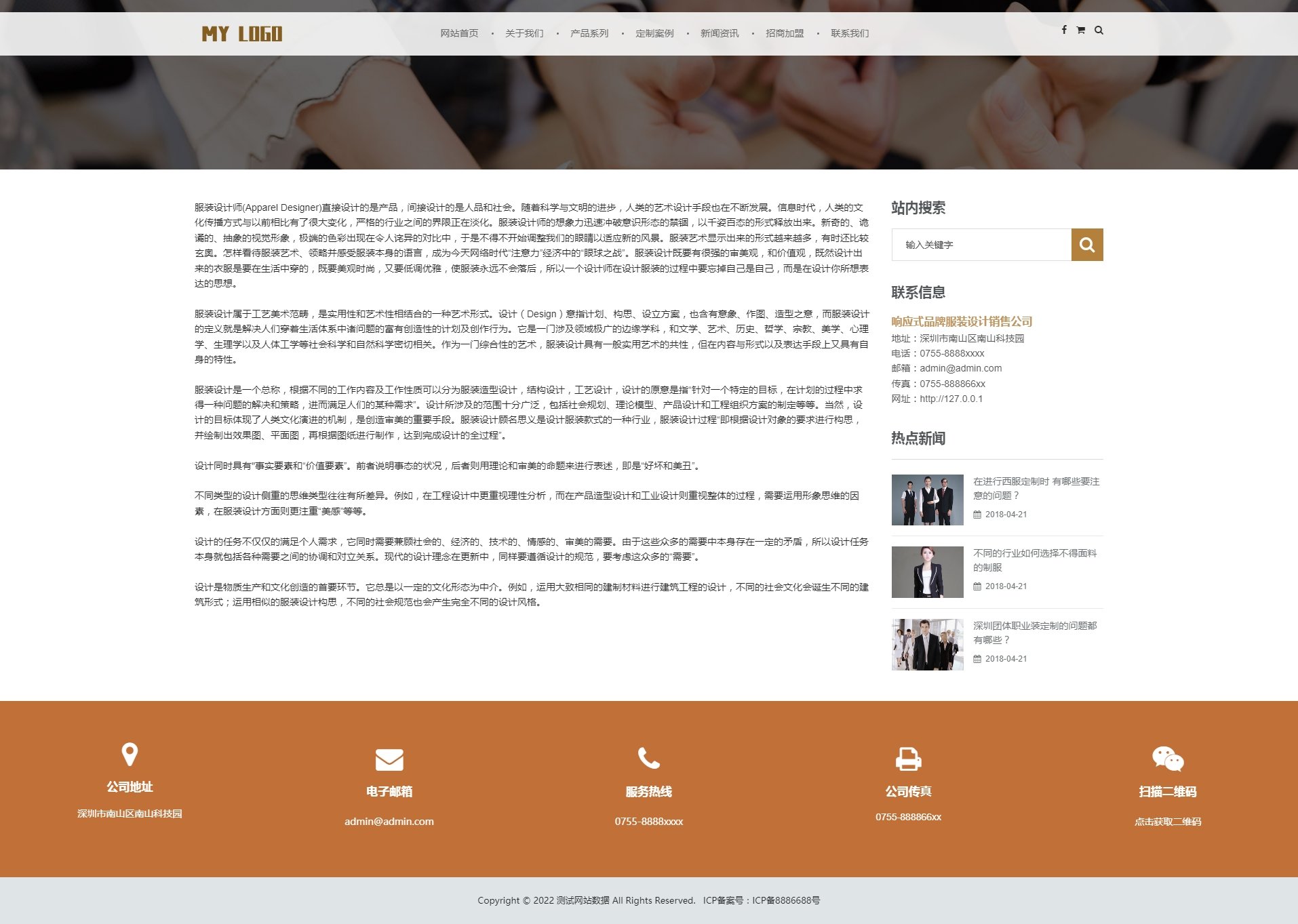Click the WeChat icon above 扫描二维码

[x=1168, y=757]
